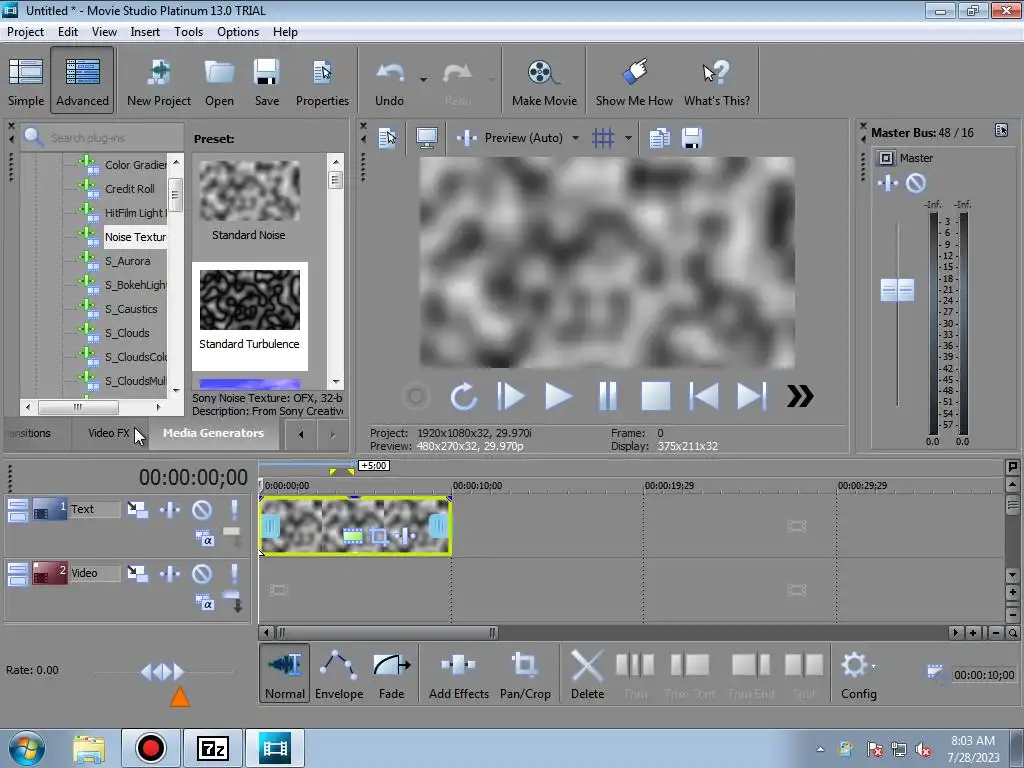Switch to the Video FX tab
This screenshot has width=1024, height=768.
(108, 433)
